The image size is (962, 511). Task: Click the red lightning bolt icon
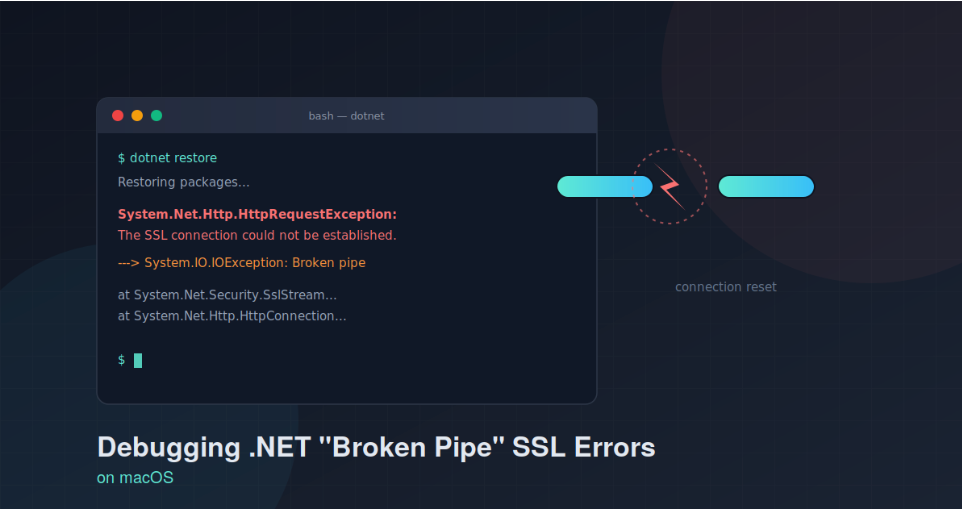point(669,186)
